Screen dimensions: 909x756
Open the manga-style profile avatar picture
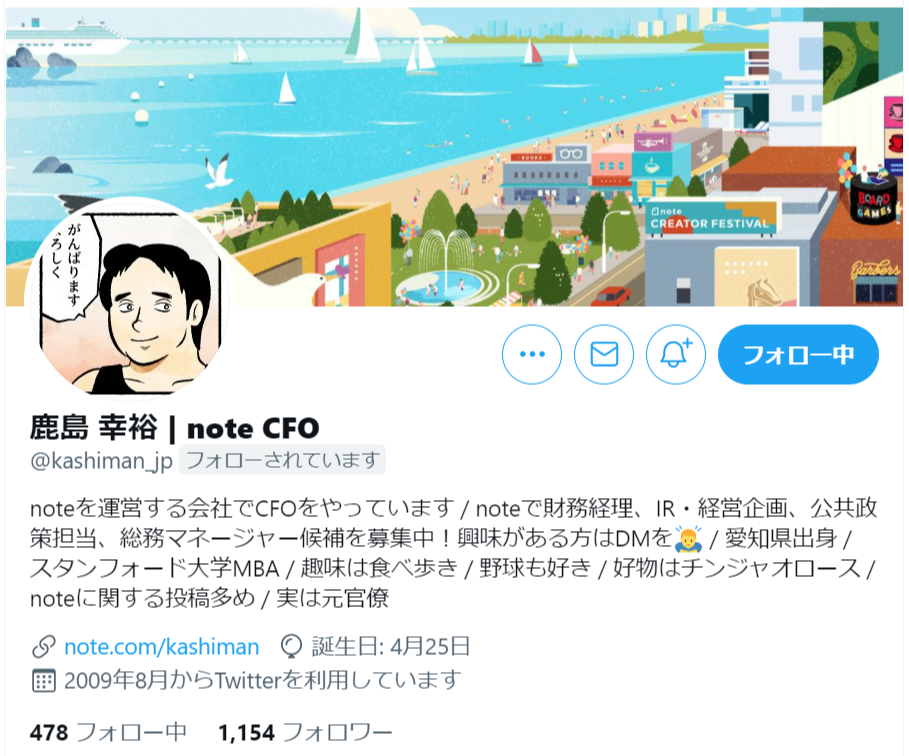(130, 300)
